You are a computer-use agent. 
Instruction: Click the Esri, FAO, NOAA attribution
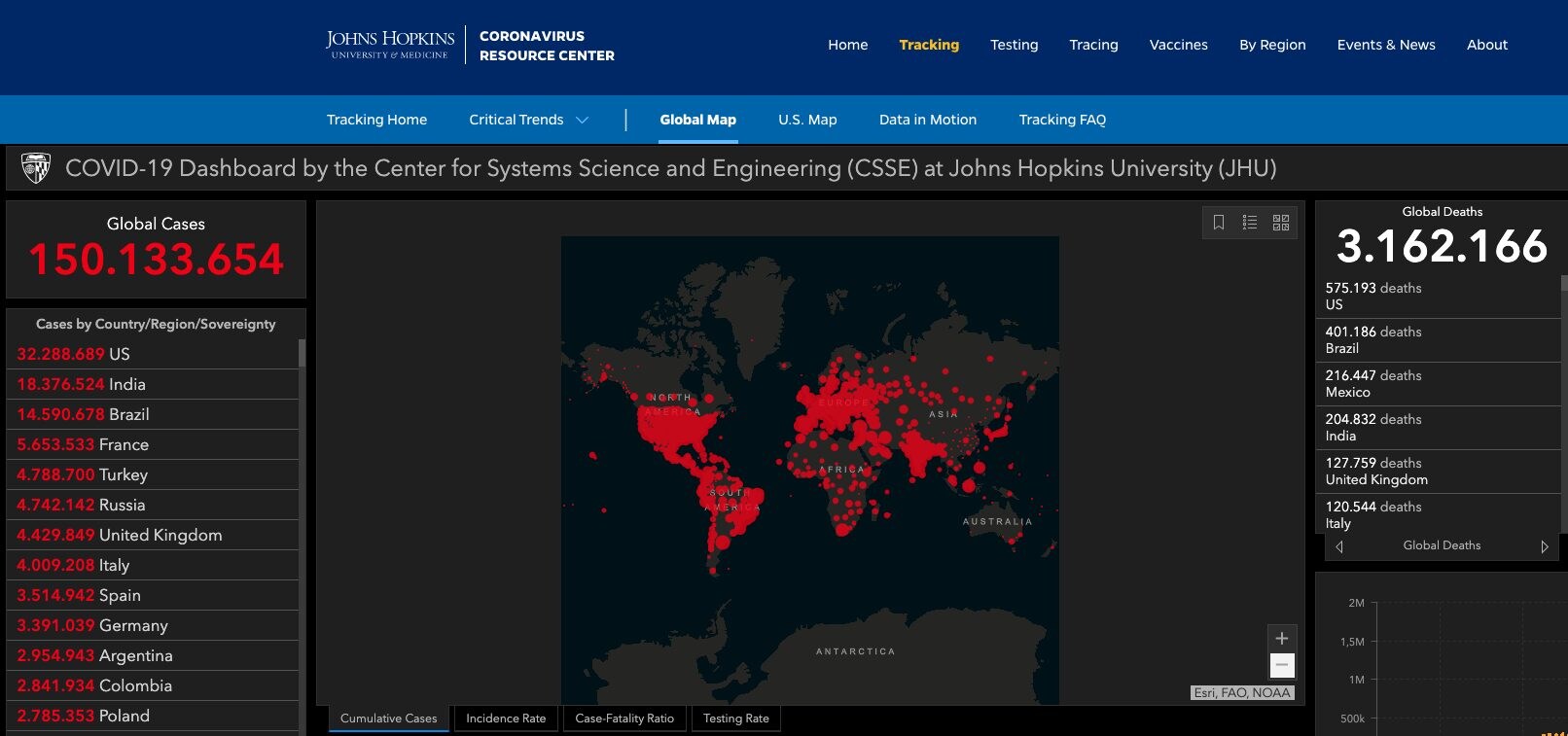(1242, 693)
